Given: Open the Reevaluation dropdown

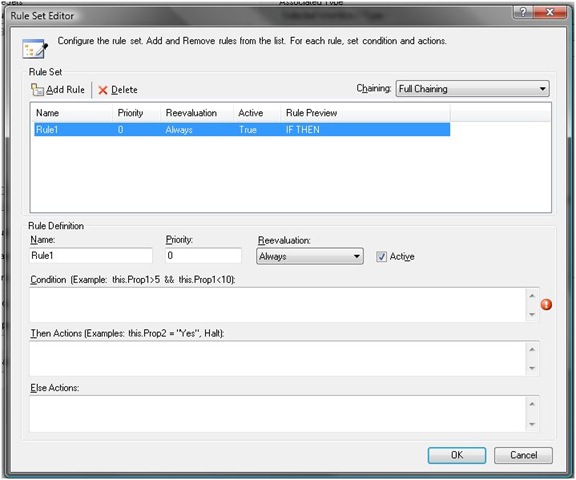Looking at the screenshot, I should pos(310,256).
